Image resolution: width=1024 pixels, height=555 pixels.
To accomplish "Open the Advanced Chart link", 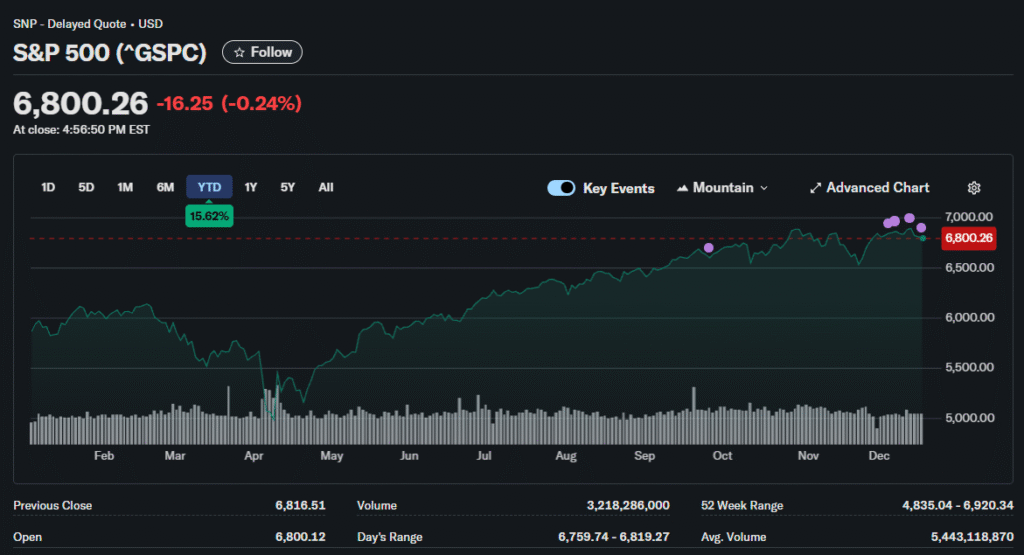I will tap(877, 188).
